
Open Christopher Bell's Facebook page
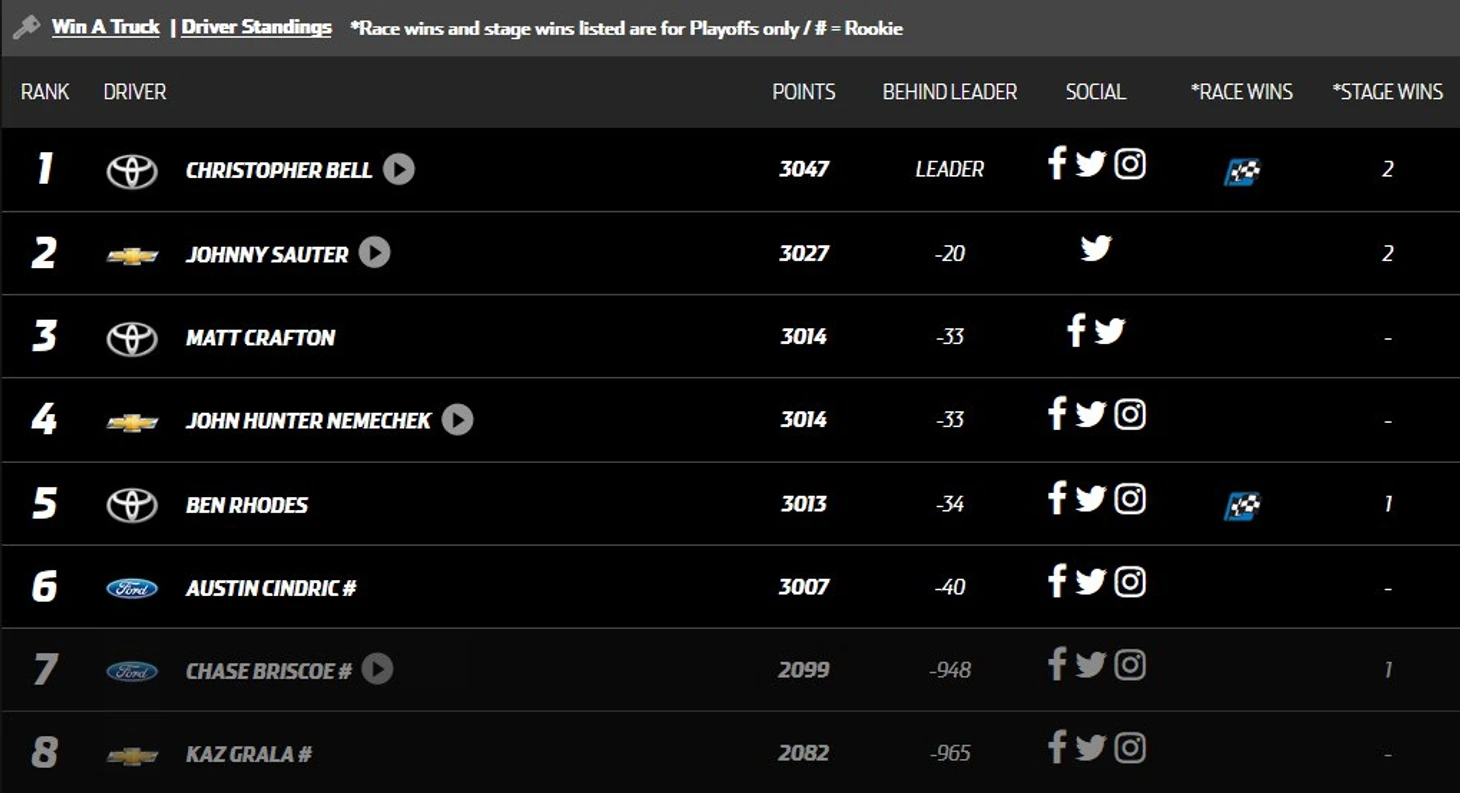click(1057, 164)
